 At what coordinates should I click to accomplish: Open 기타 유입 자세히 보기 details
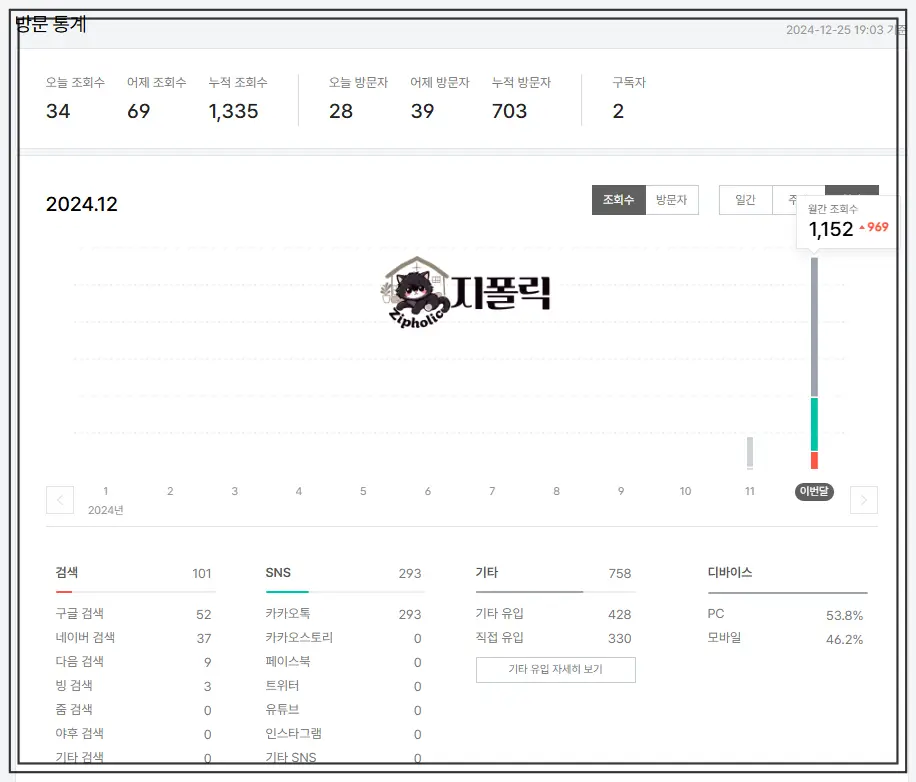pyautogui.click(x=555, y=670)
